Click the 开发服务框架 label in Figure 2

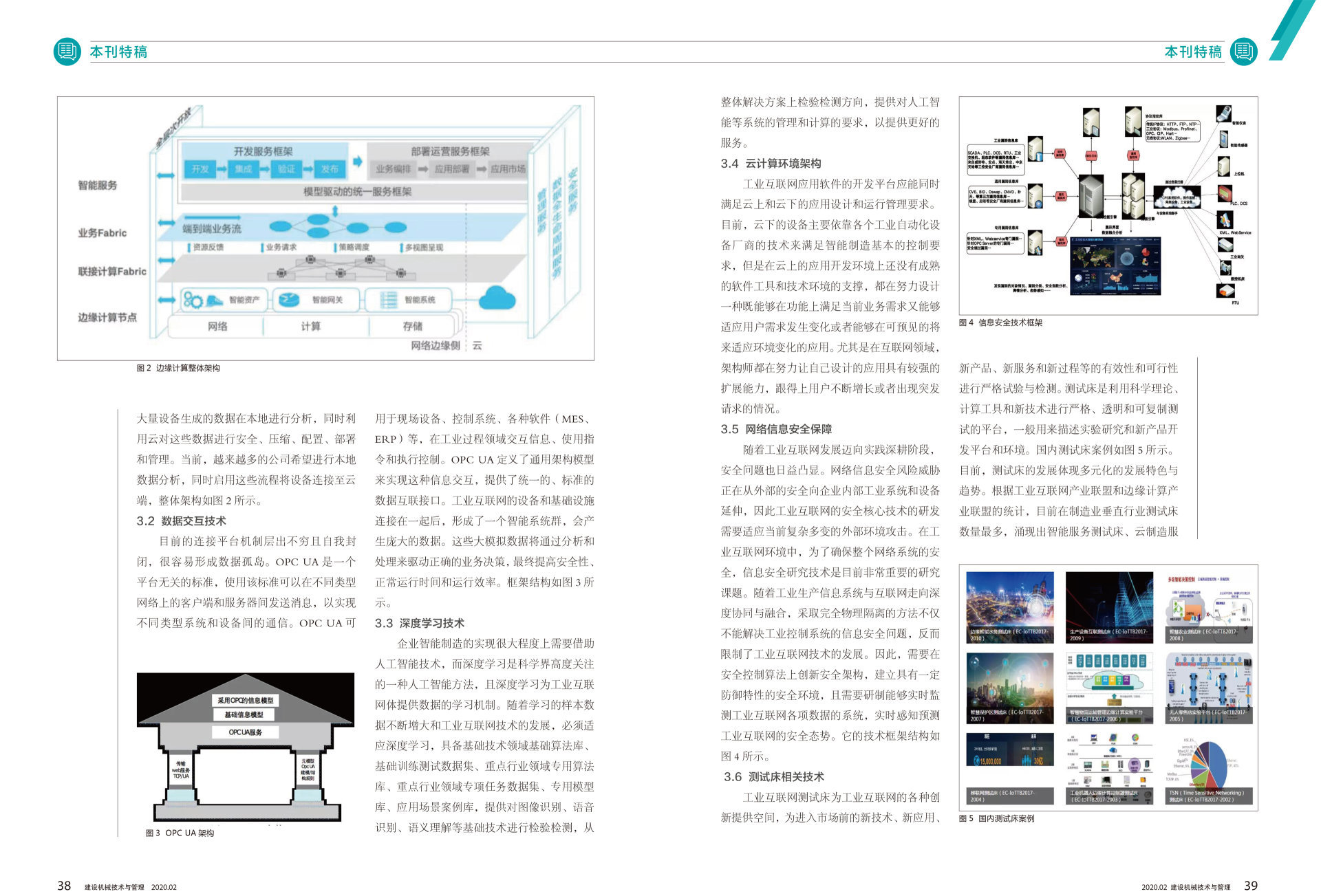[x=263, y=151]
